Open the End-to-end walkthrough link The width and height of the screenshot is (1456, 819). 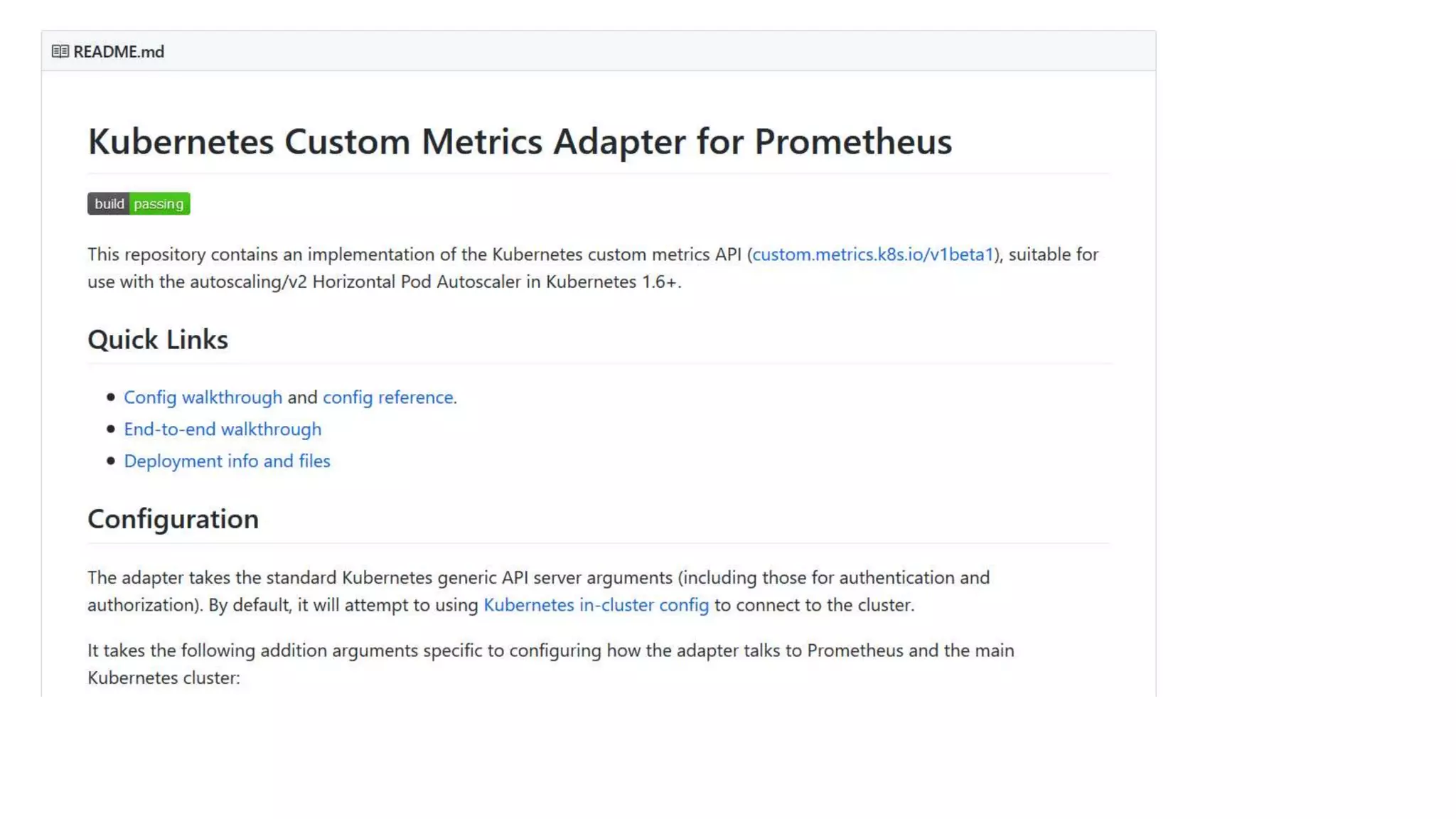tap(223, 429)
